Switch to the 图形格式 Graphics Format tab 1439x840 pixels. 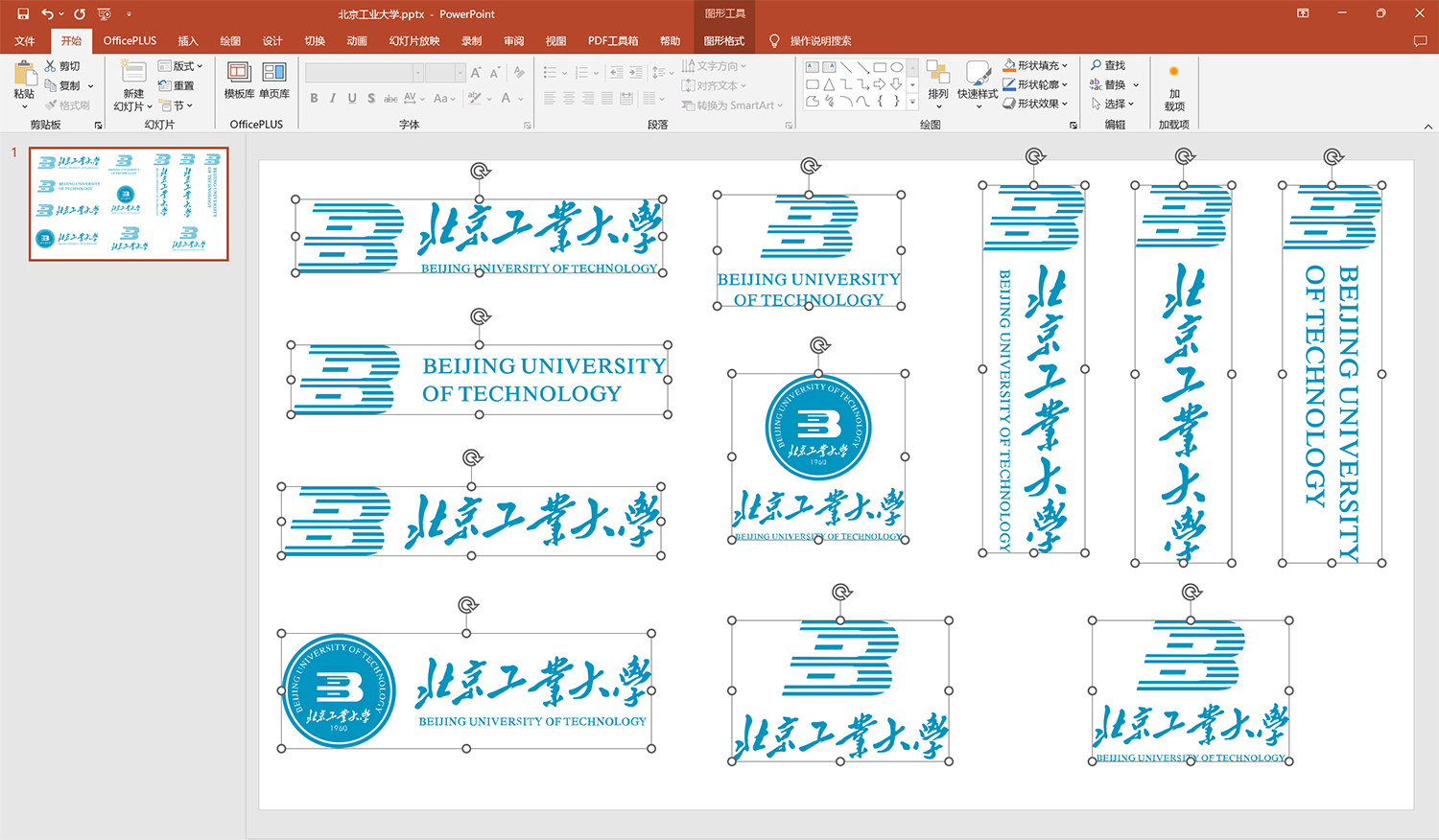723,41
